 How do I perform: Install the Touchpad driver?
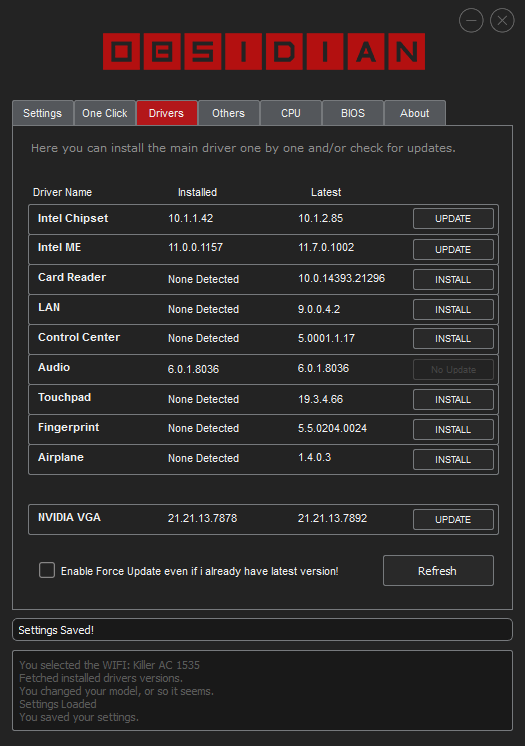click(453, 400)
